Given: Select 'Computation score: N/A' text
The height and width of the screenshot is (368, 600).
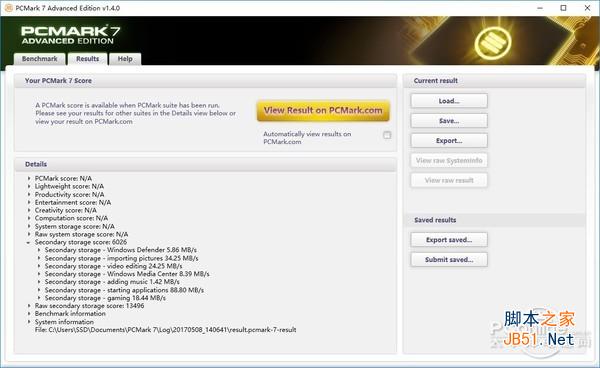Looking at the screenshot, I should (71, 218).
